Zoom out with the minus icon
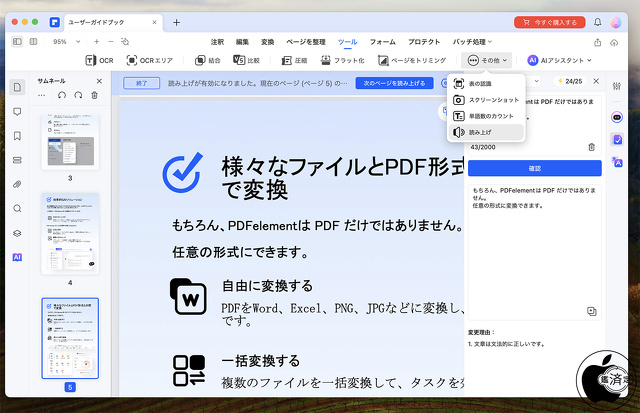The width and height of the screenshot is (640, 413). tap(111, 42)
